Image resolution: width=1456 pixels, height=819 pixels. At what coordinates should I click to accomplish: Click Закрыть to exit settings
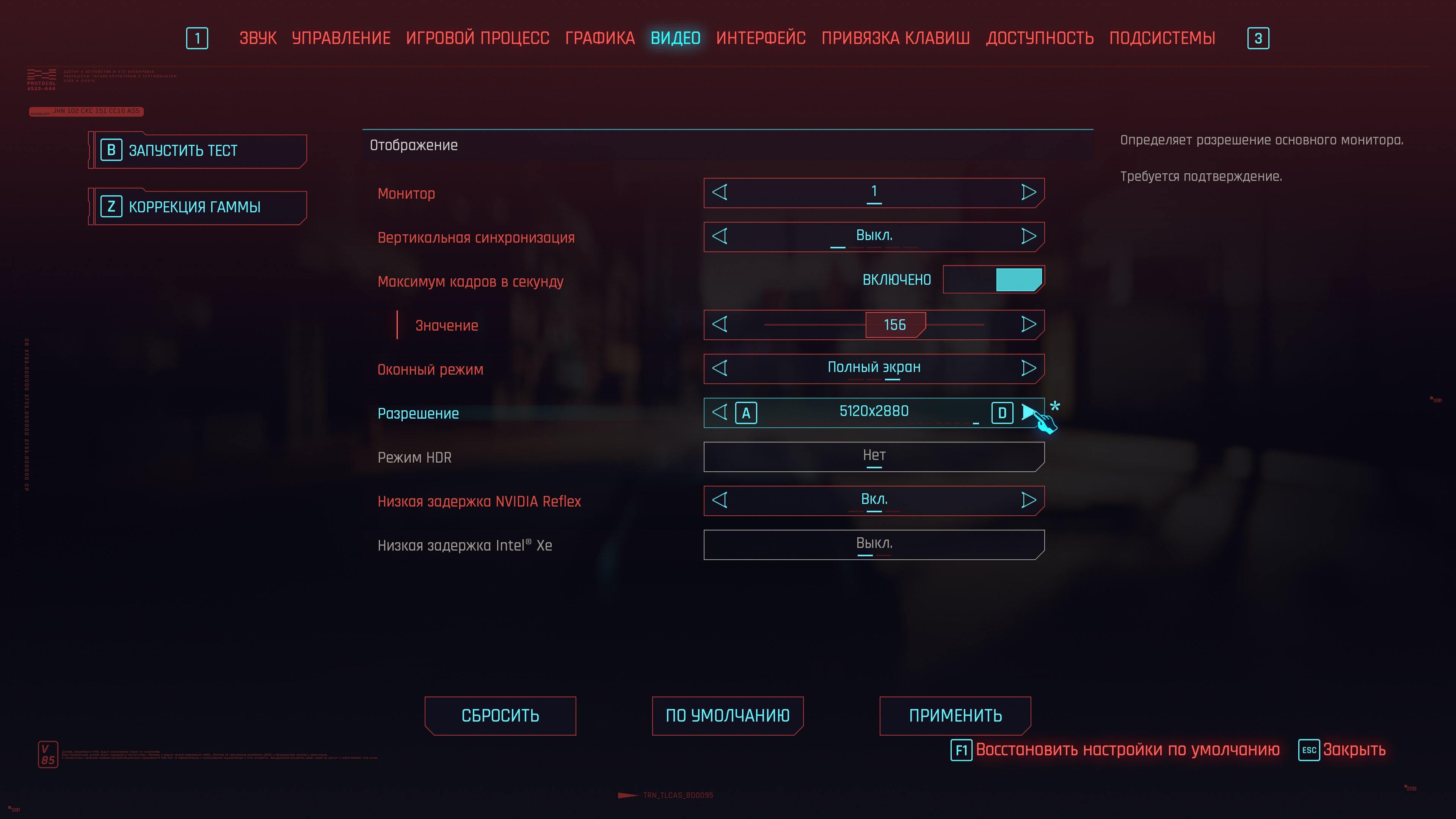(1354, 750)
